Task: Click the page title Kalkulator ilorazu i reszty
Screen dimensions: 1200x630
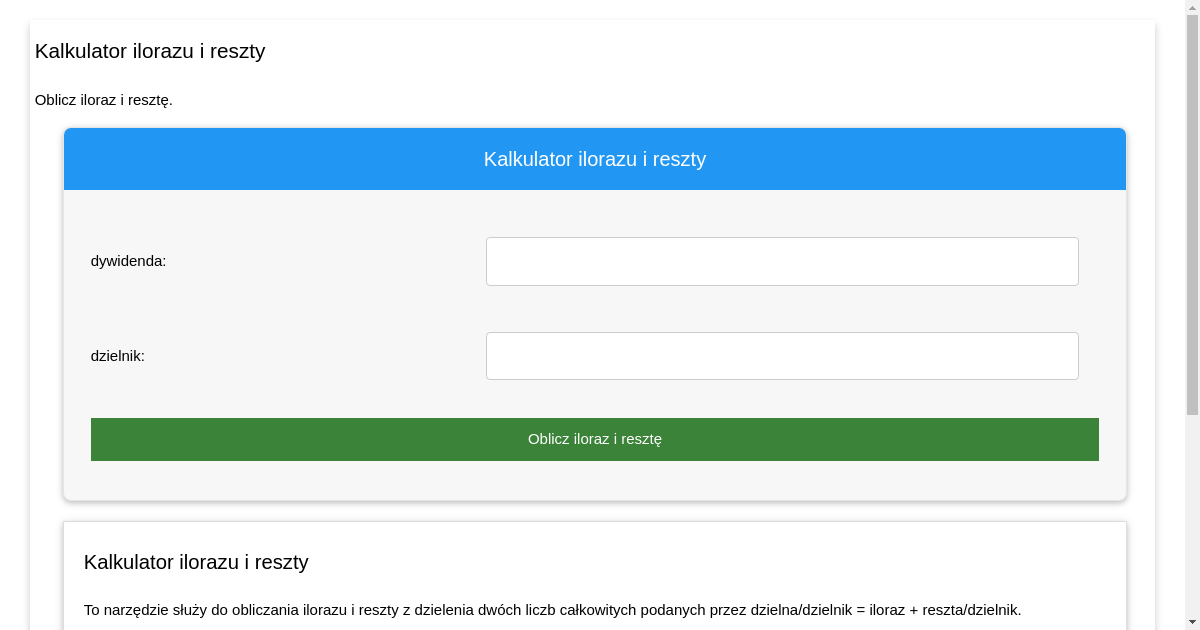Action: [x=150, y=51]
